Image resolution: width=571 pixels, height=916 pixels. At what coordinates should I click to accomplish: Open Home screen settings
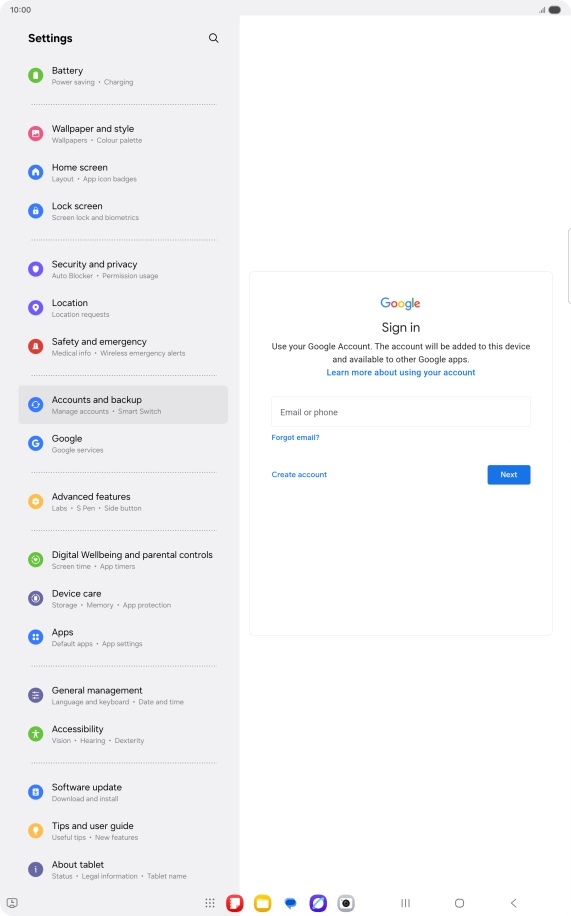point(123,172)
